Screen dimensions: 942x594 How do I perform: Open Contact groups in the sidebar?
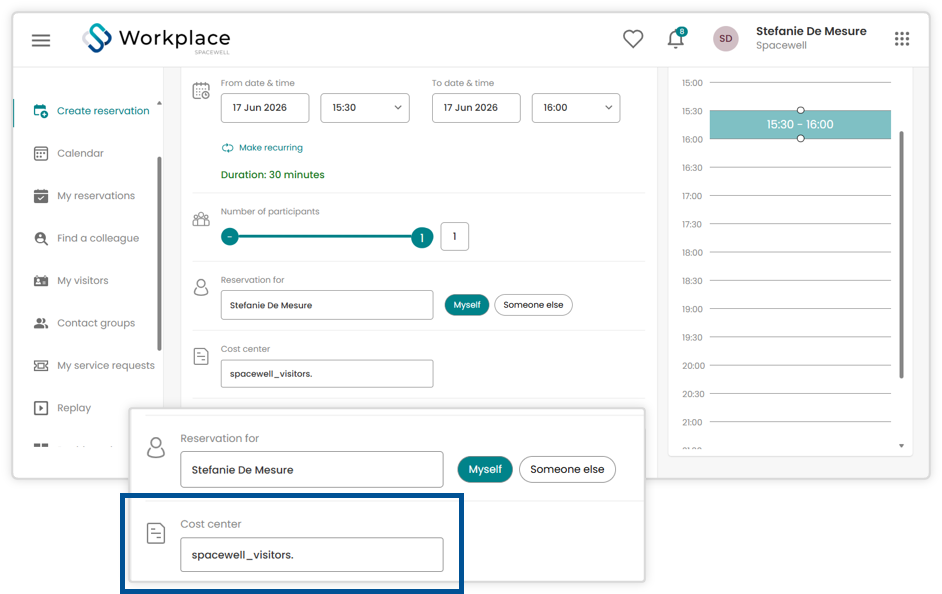click(x=96, y=323)
